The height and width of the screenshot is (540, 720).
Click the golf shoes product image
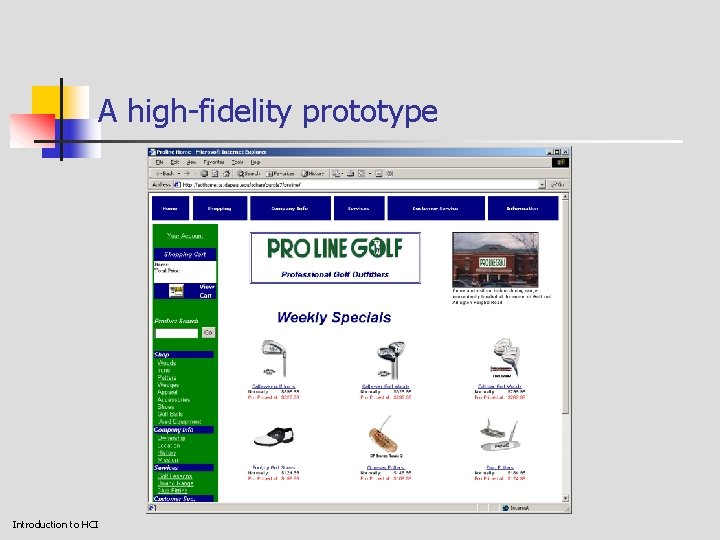[274, 436]
